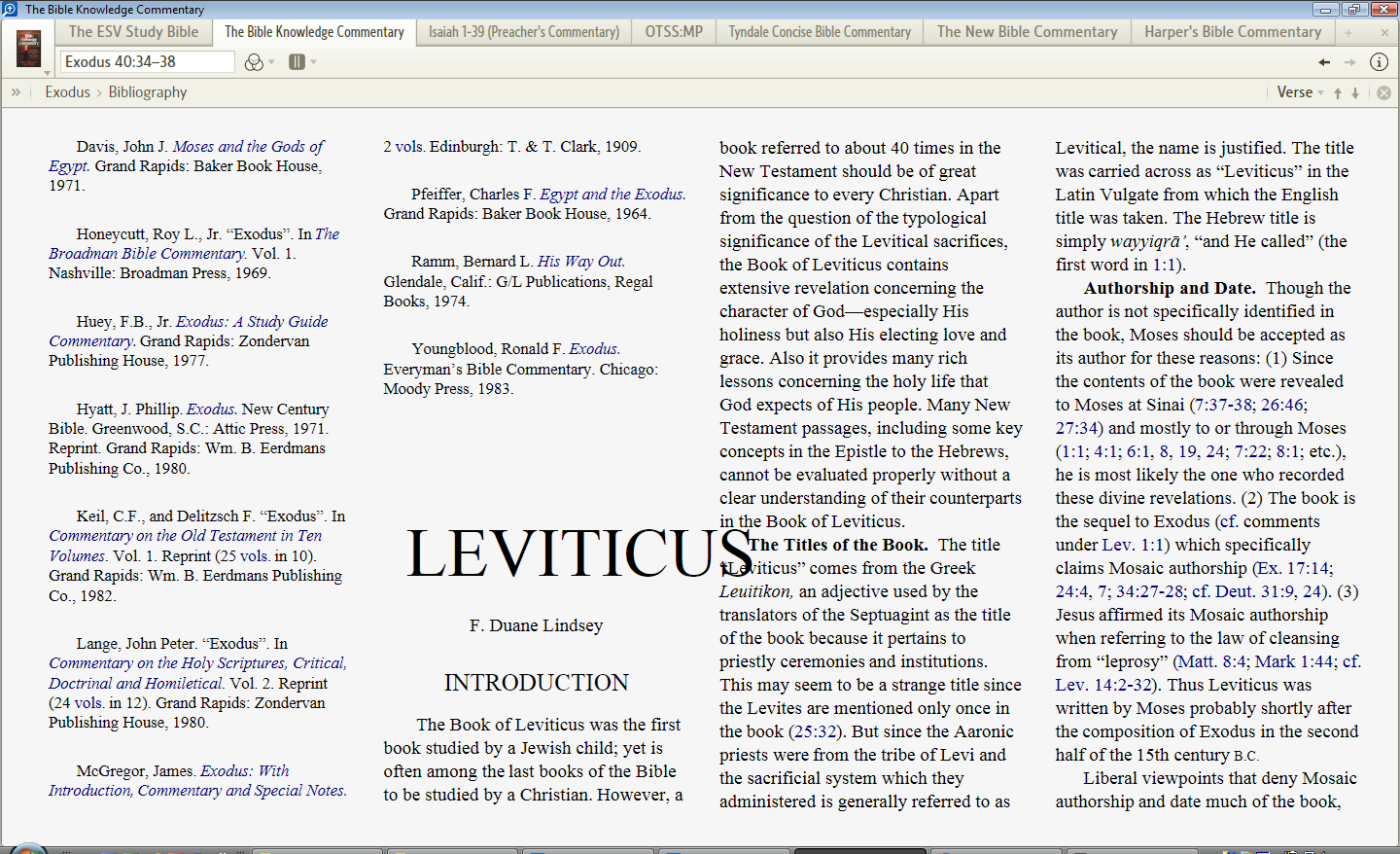1400x854 pixels.
Task: Follow the 34:27-28 reference link
Action: coord(1151,591)
